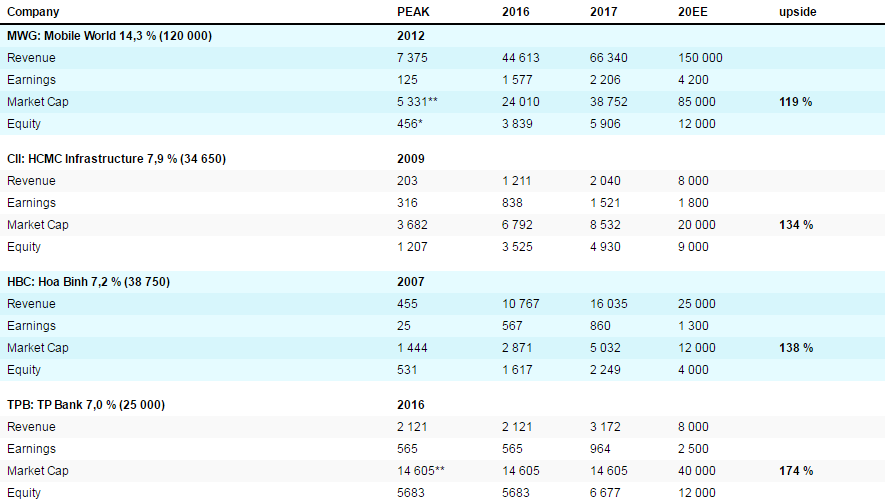Select the 20EE column header
Screen dimensions: 891x500
click(692, 12)
